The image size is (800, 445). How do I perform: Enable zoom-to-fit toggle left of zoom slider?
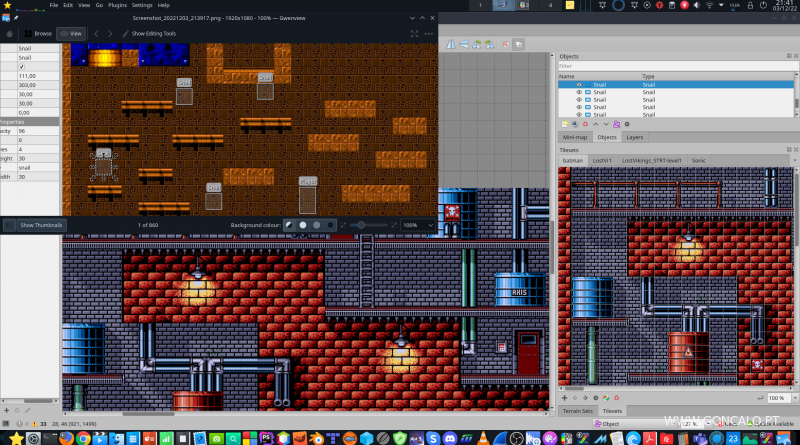coord(343,225)
